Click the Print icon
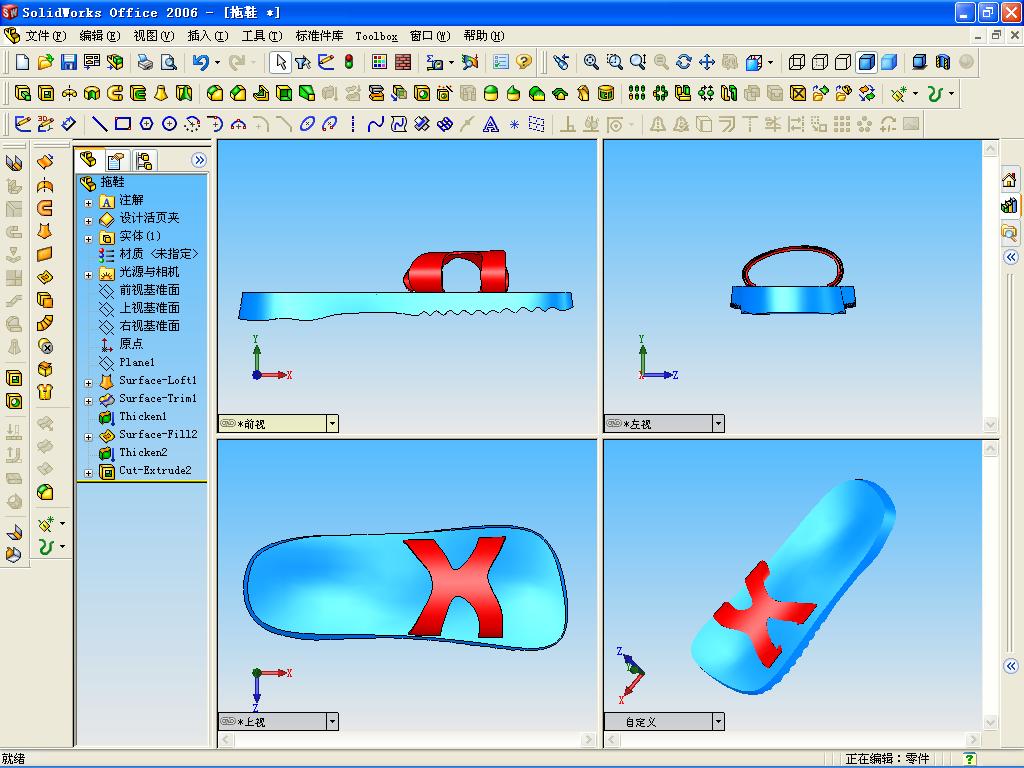Screen dimensions: 1024x768 pos(145,62)
